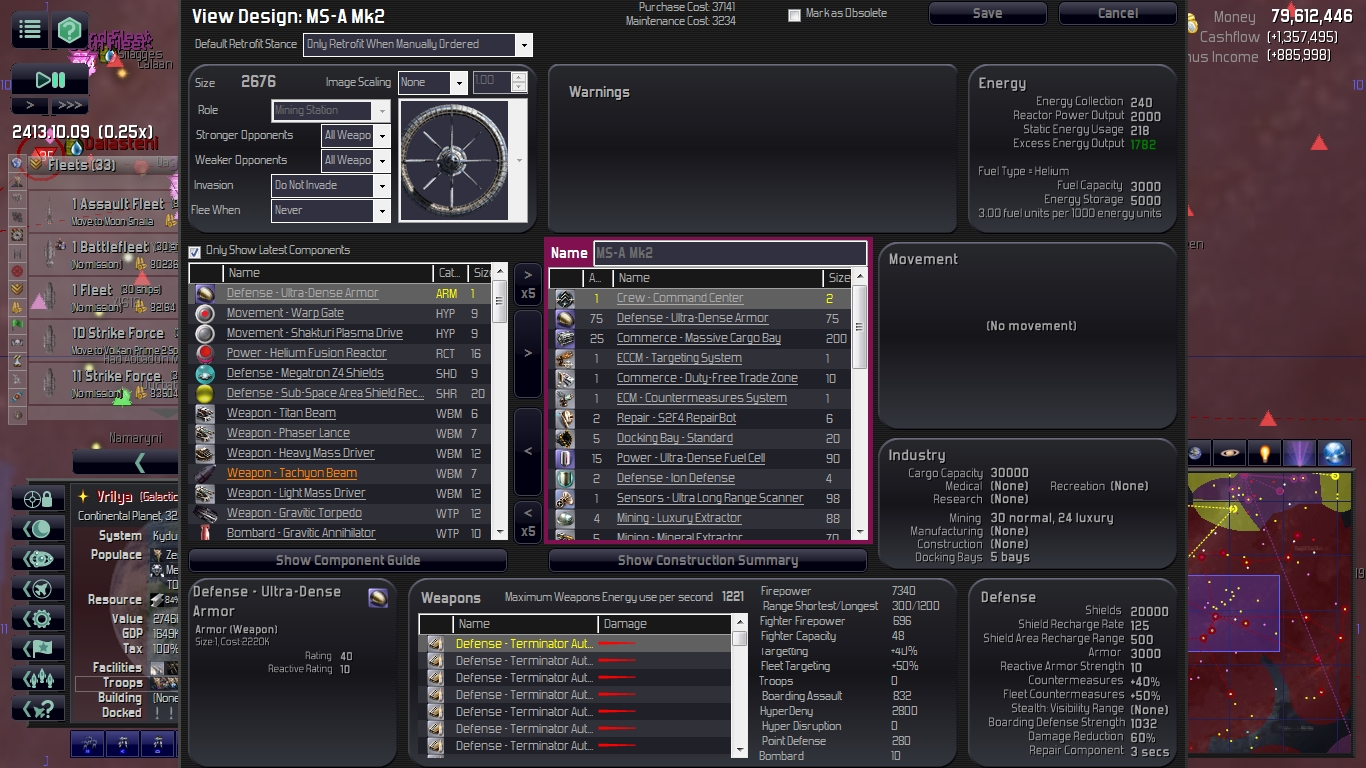This screenshot has height=768, width=1366.
Task: Sort component list by Name column
Action: click(327, 273)
